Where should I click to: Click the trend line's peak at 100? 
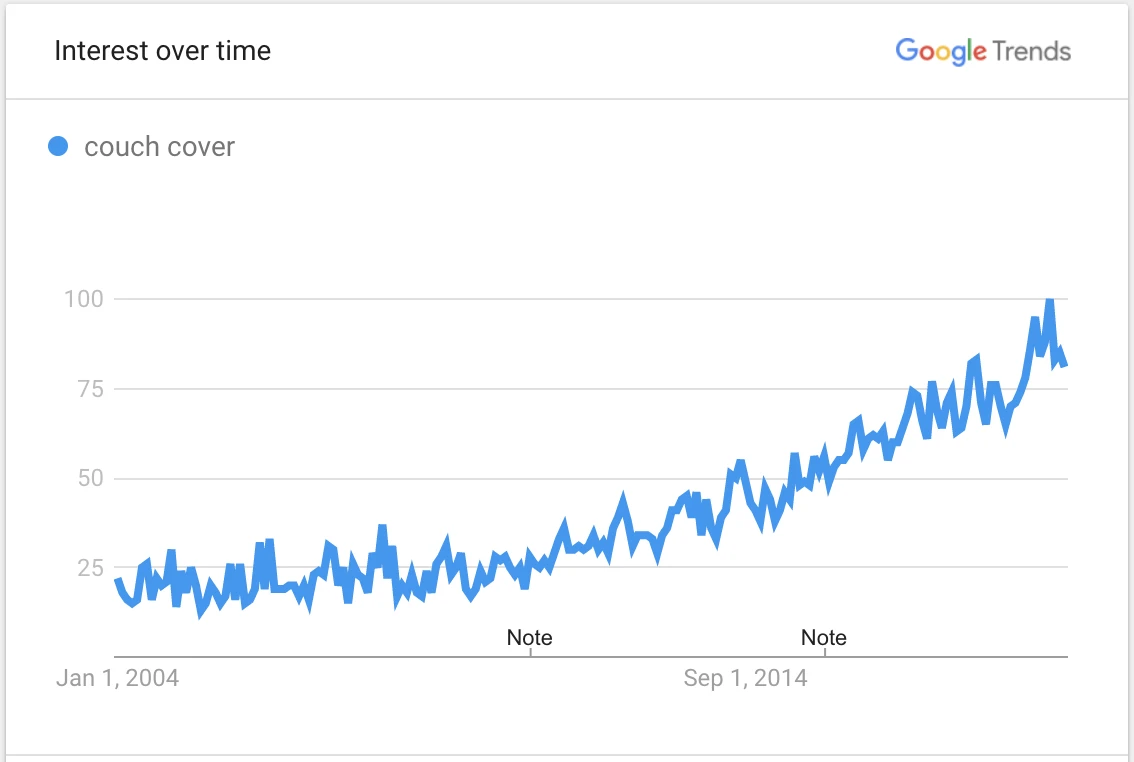1049,301
